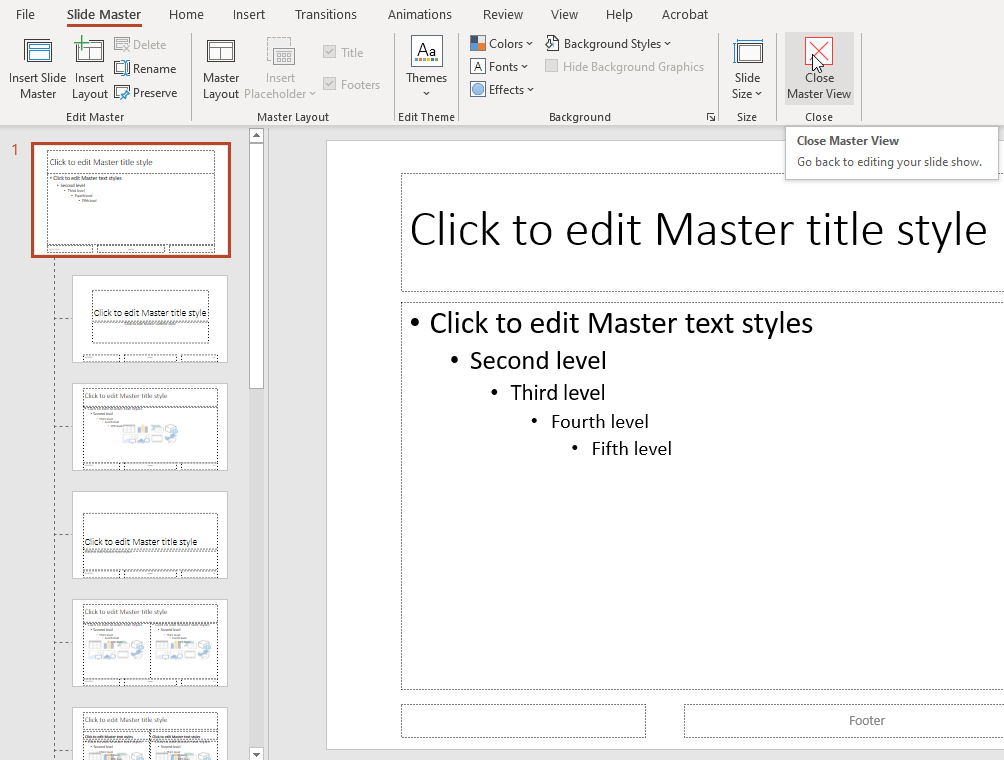This screenshot has height=760, width=1004.
Task: Toggle the Footers checkbox
Action: (330, 85)
